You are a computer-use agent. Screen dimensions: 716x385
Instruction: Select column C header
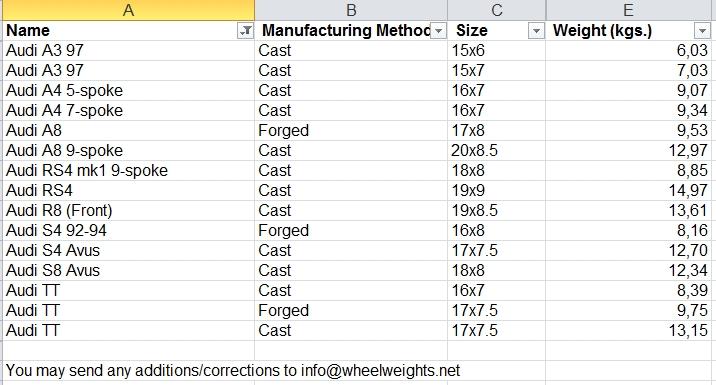pyautogui.click(x=496, y=10)
